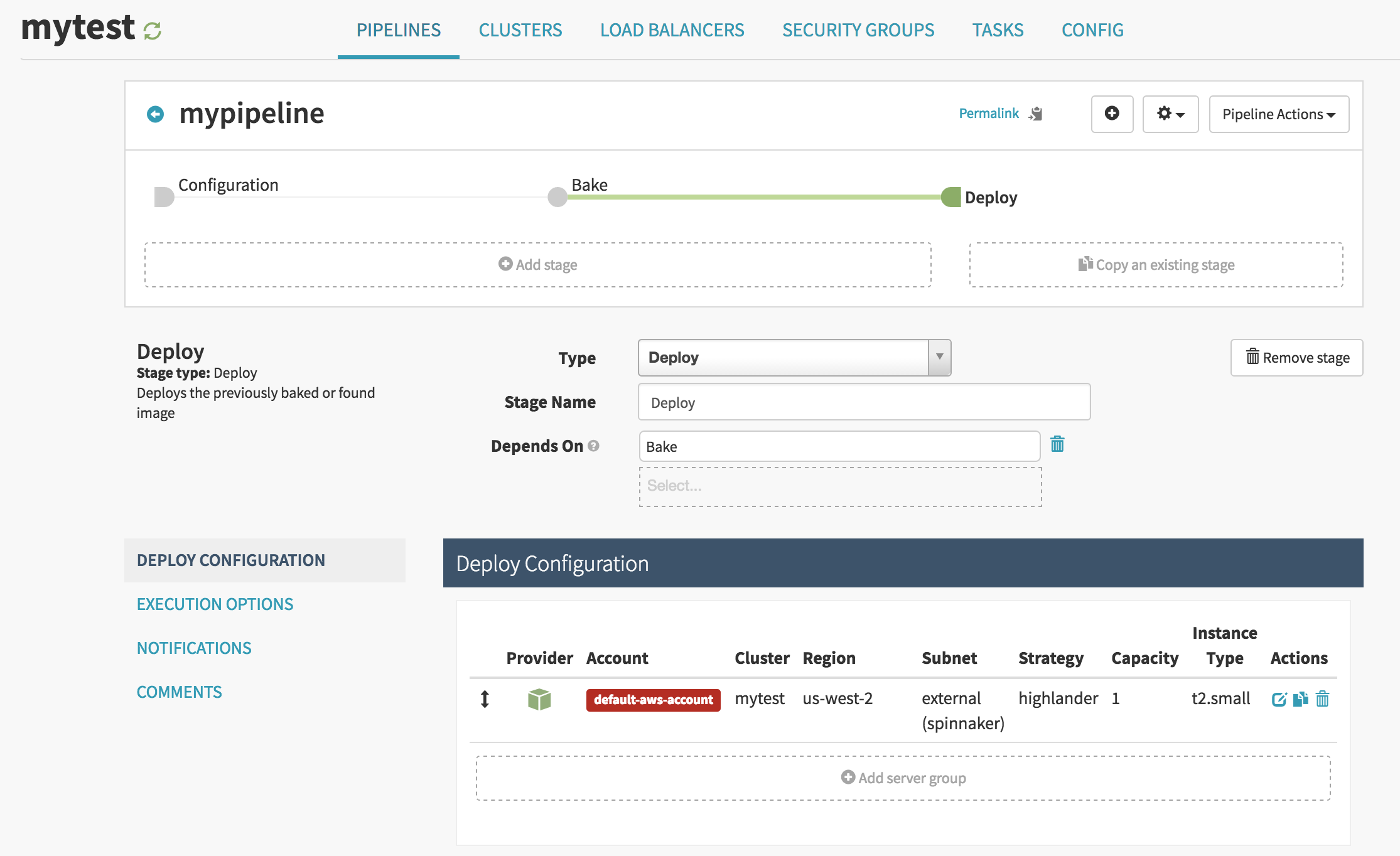Click the app refresh icon next to mytest

pos(153,31)
